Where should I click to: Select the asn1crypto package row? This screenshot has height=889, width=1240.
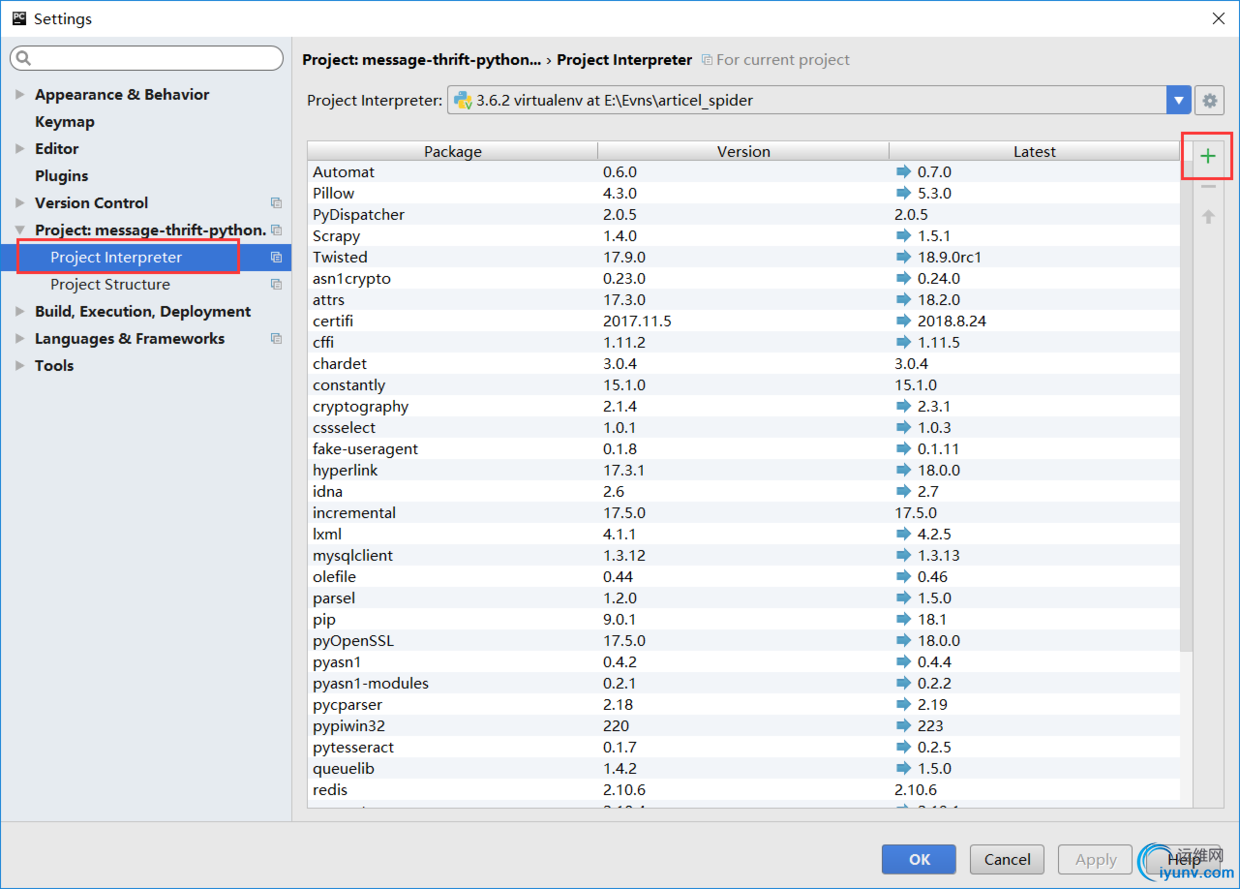click(744, 278)
